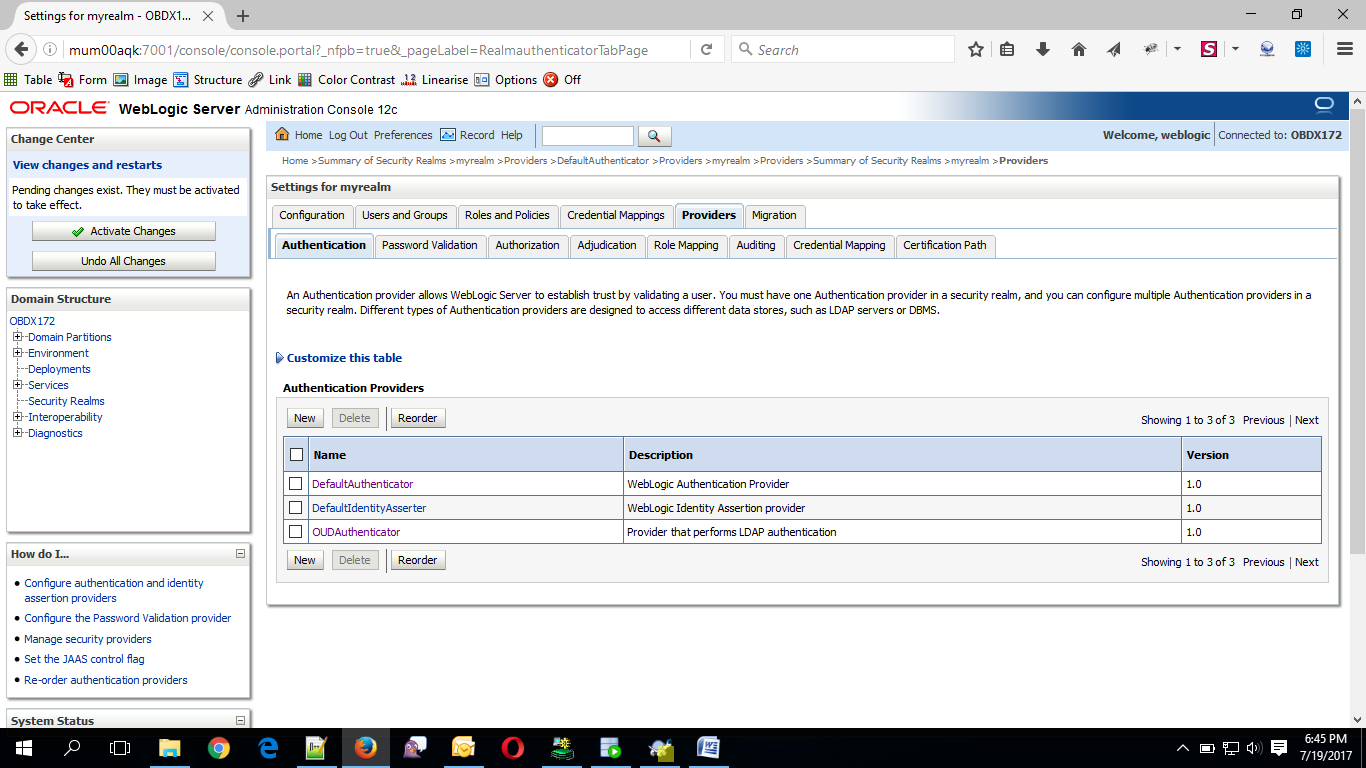Click the globe extension icon

point(1267,49)
